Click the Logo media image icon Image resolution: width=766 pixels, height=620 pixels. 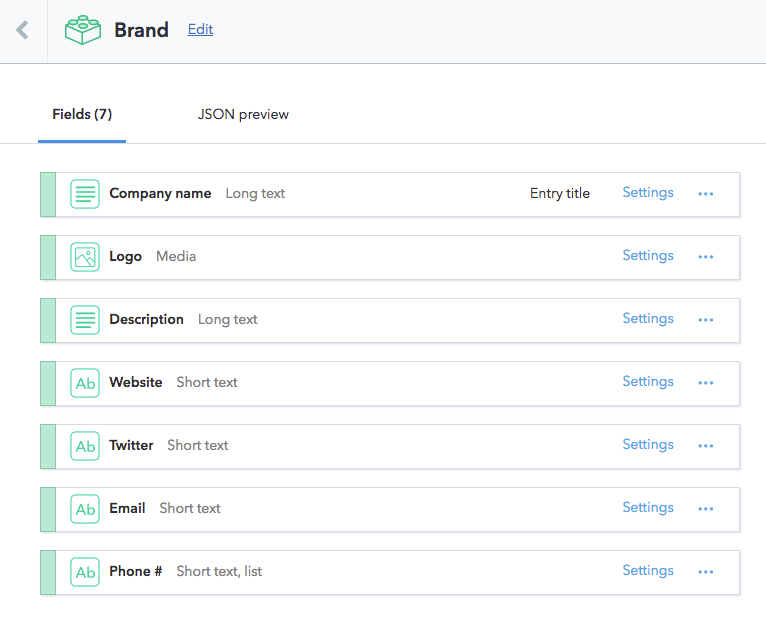85,257
